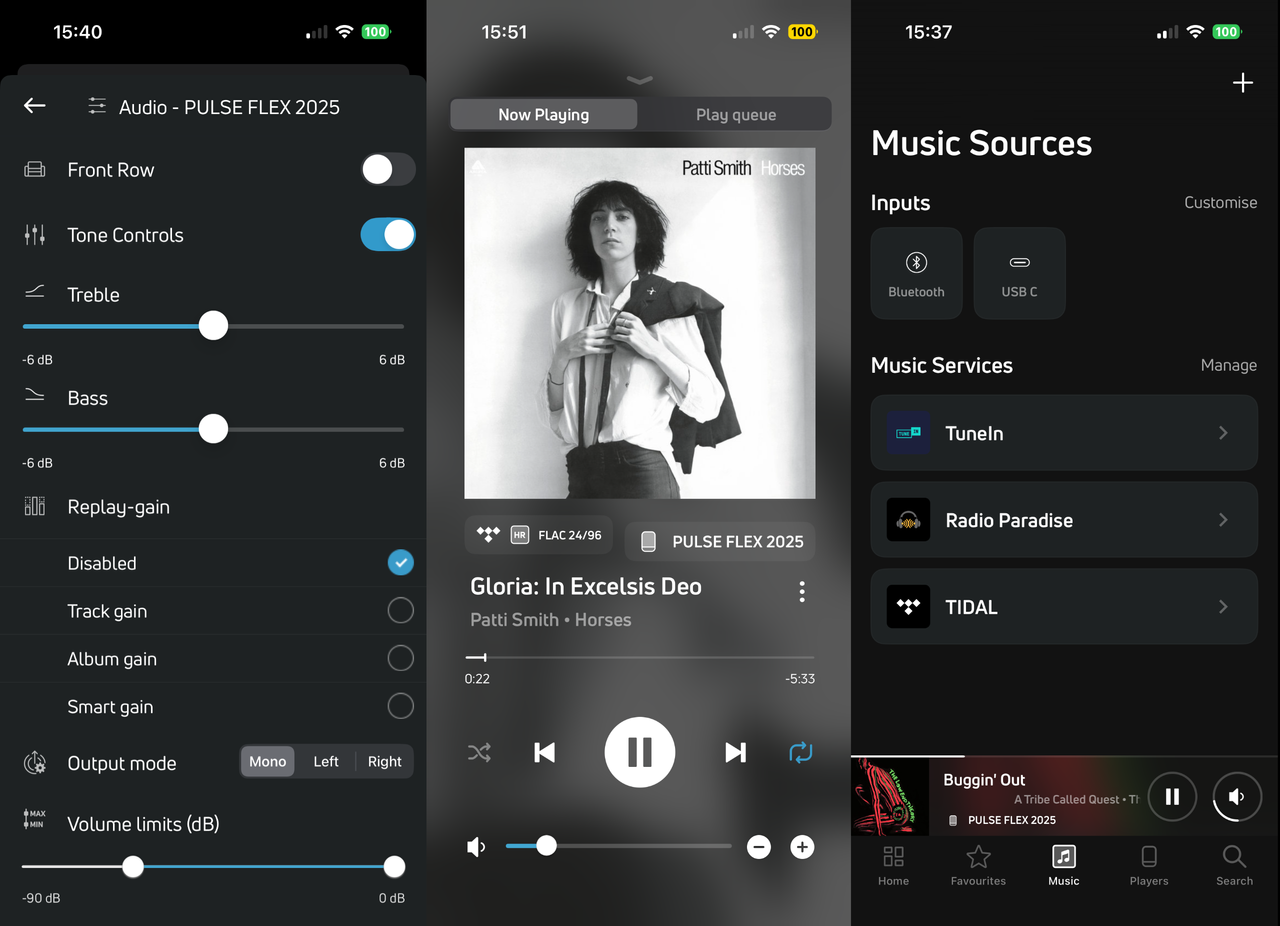Viewport: 1280px width, 926px height.
Task: Go to the Home tab
Action: (894, 865)
